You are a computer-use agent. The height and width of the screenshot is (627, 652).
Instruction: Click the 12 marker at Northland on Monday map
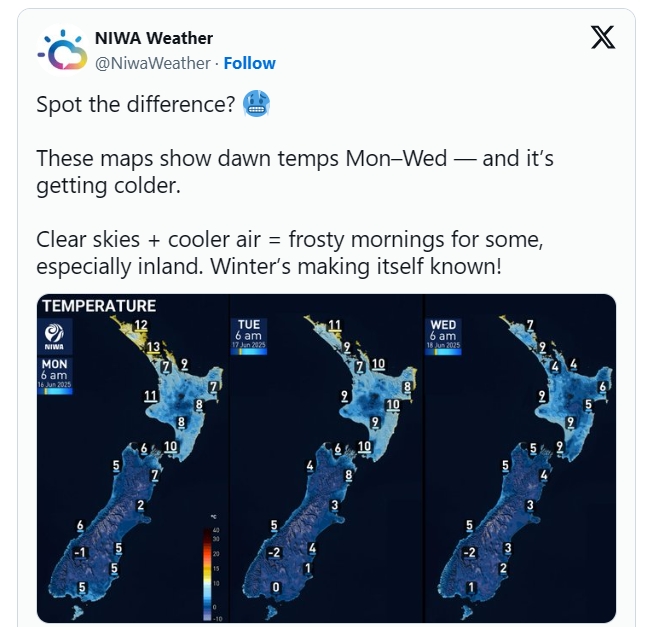[x=141, y=325]
